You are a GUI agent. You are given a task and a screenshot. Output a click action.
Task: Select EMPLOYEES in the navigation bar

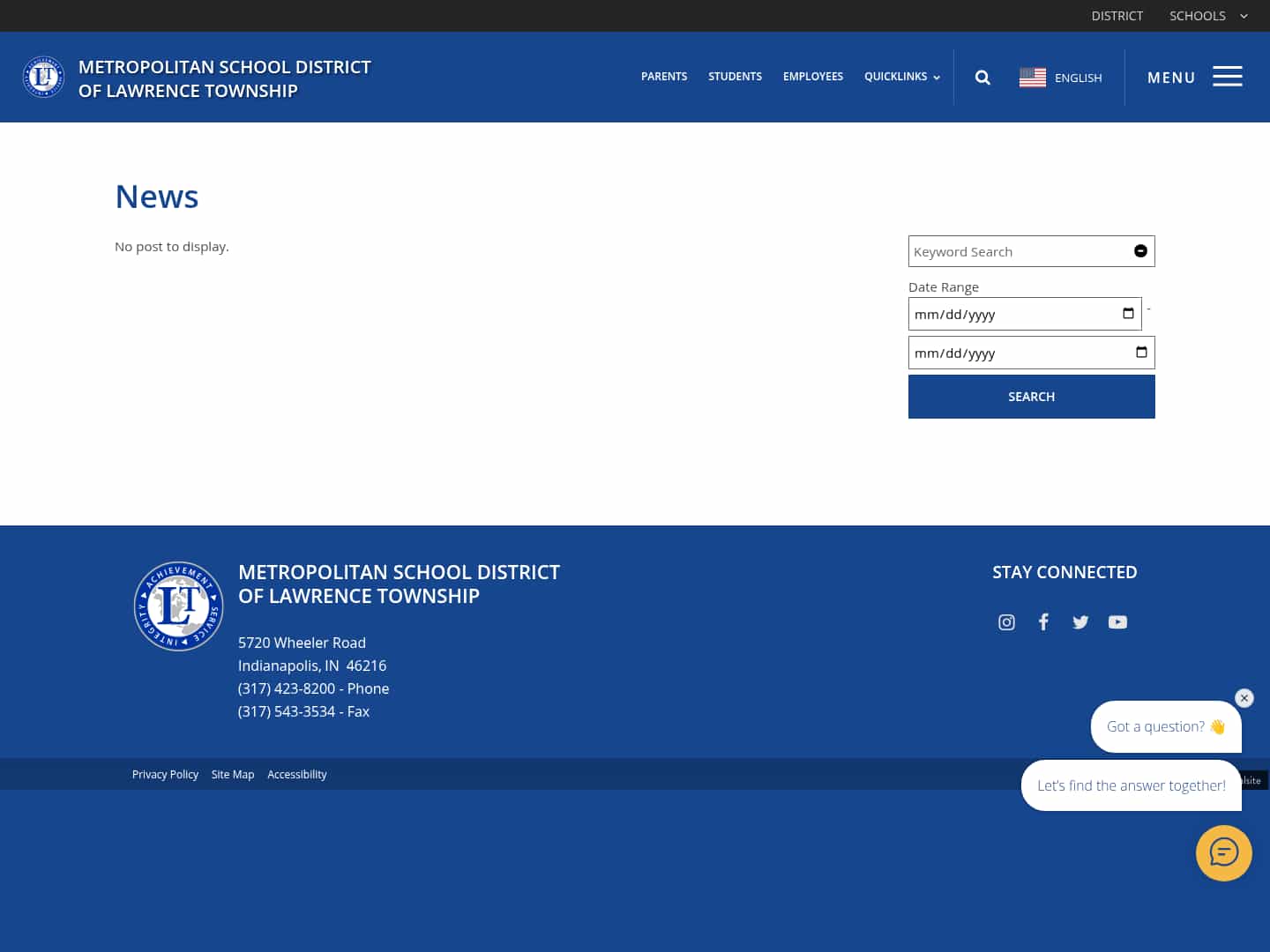coord(812,77)
